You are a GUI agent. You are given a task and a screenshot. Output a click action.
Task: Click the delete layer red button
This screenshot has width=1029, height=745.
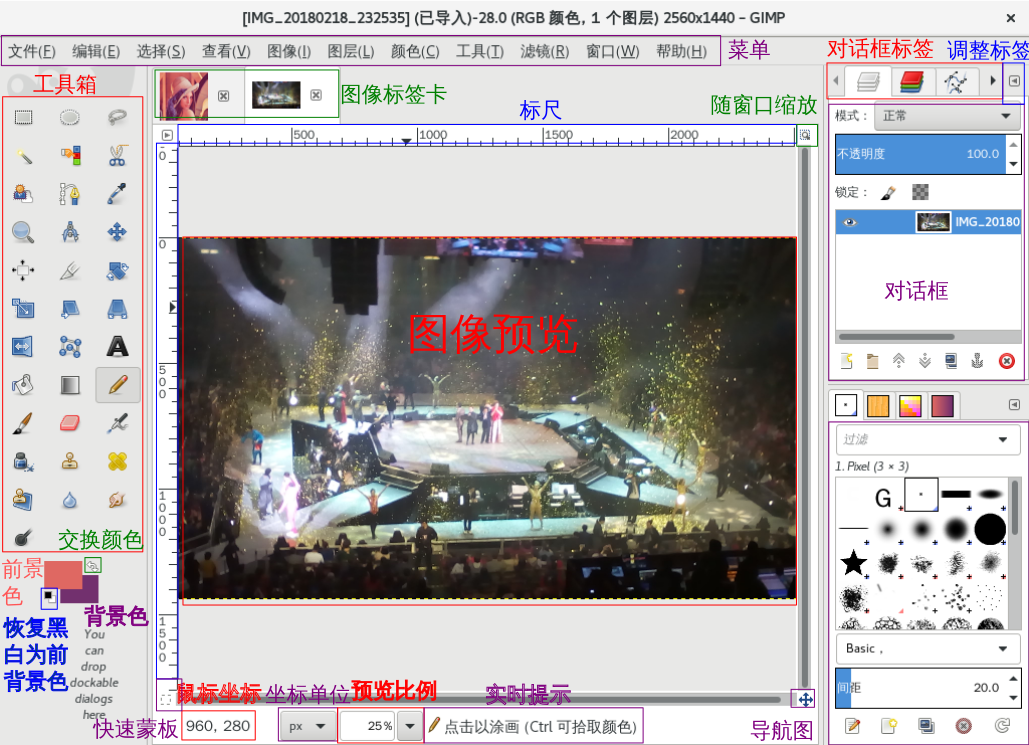coord(1006,361)
